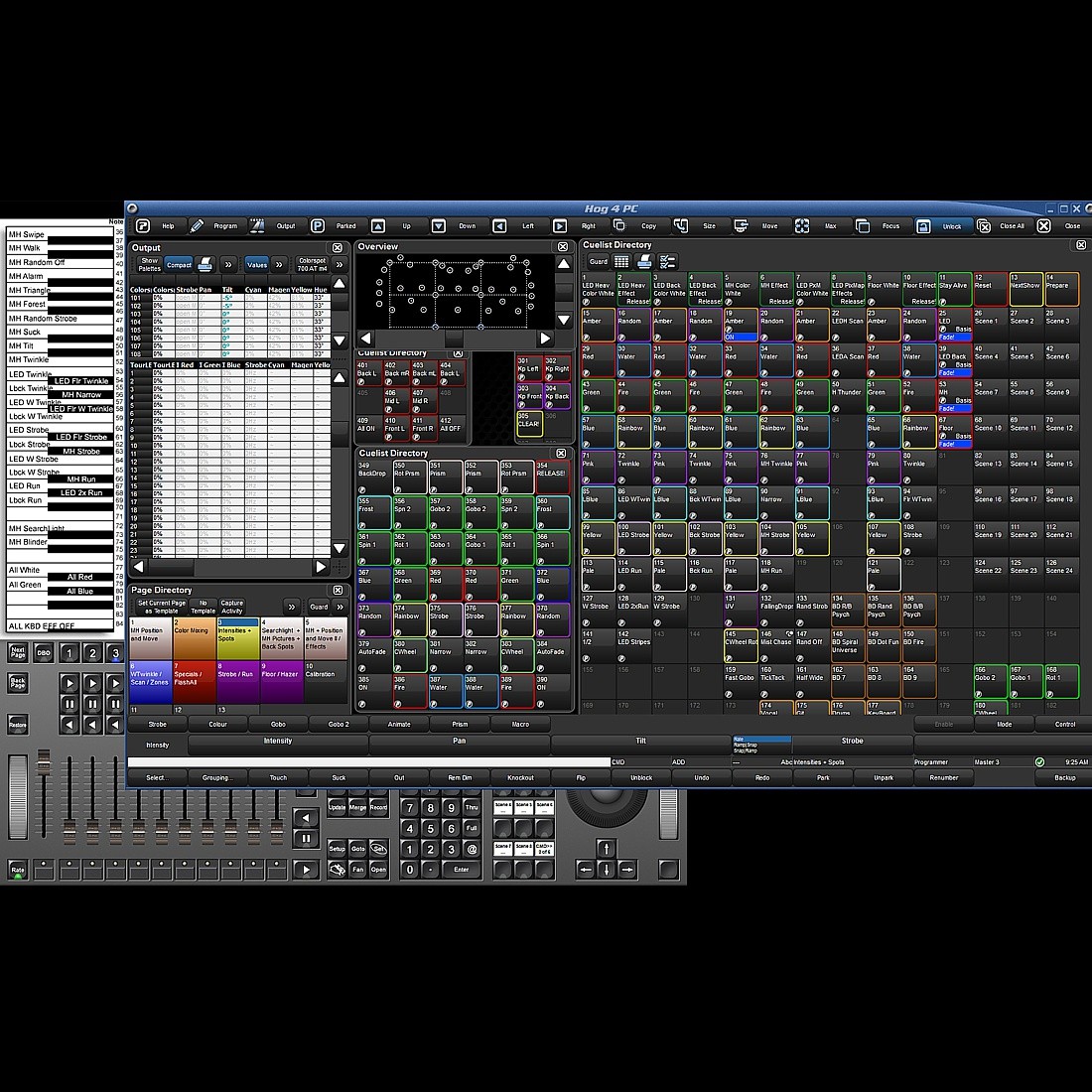Click the Right arrow window icon

[560, 225]
